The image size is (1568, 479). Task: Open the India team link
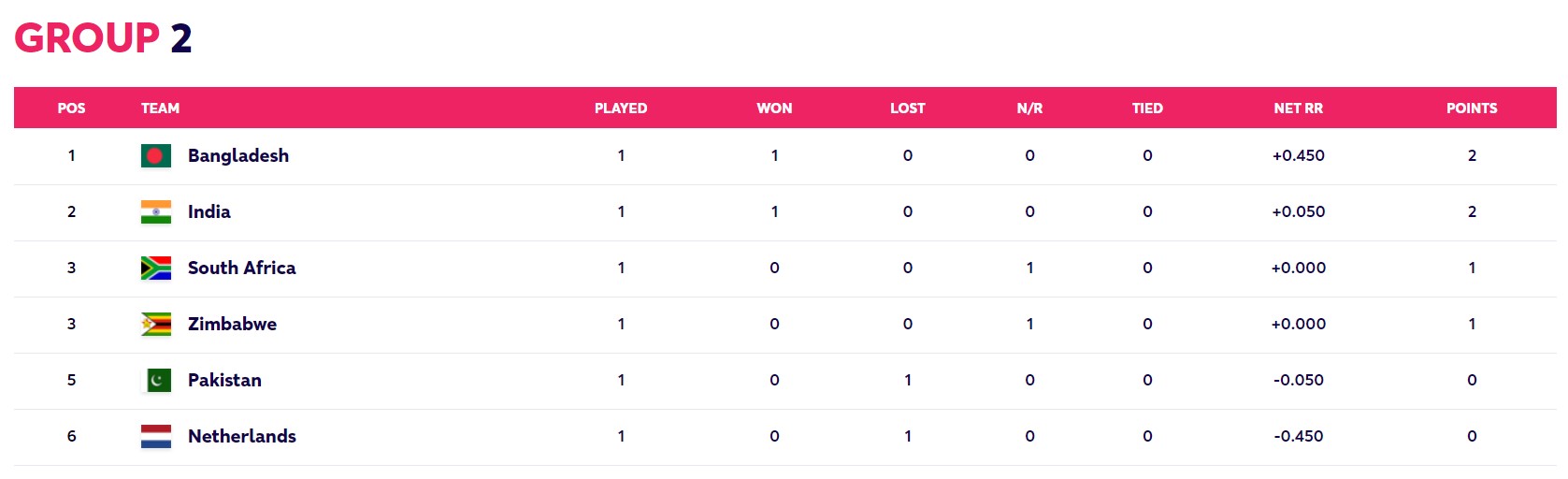click(209, 212)
